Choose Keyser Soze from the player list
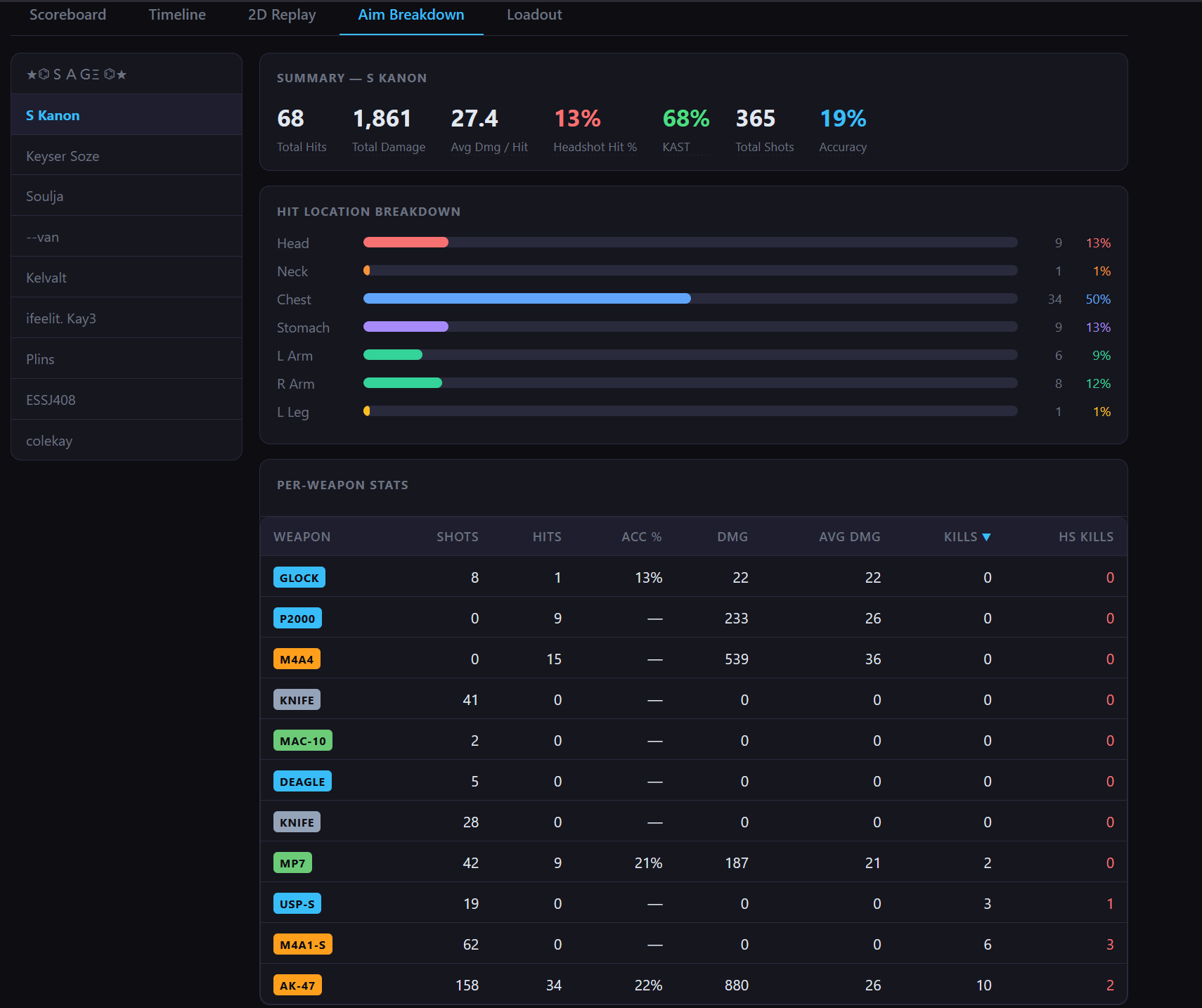Viewport: 1202px width, 1008px height. point(127,156)
